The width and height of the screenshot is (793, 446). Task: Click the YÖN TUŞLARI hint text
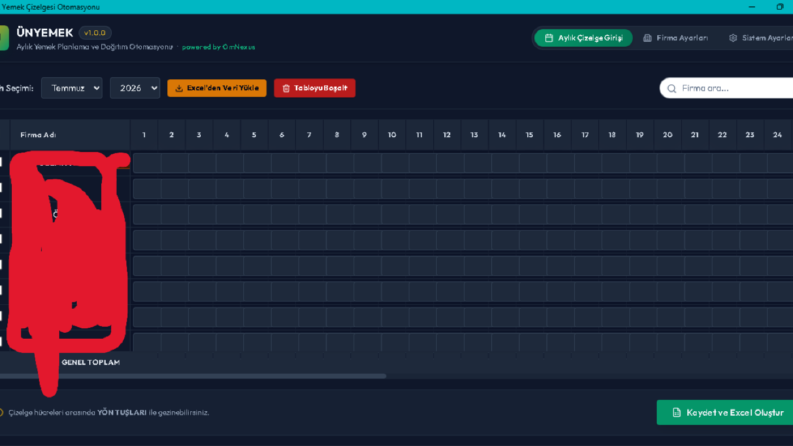click(x=122, y=413)
